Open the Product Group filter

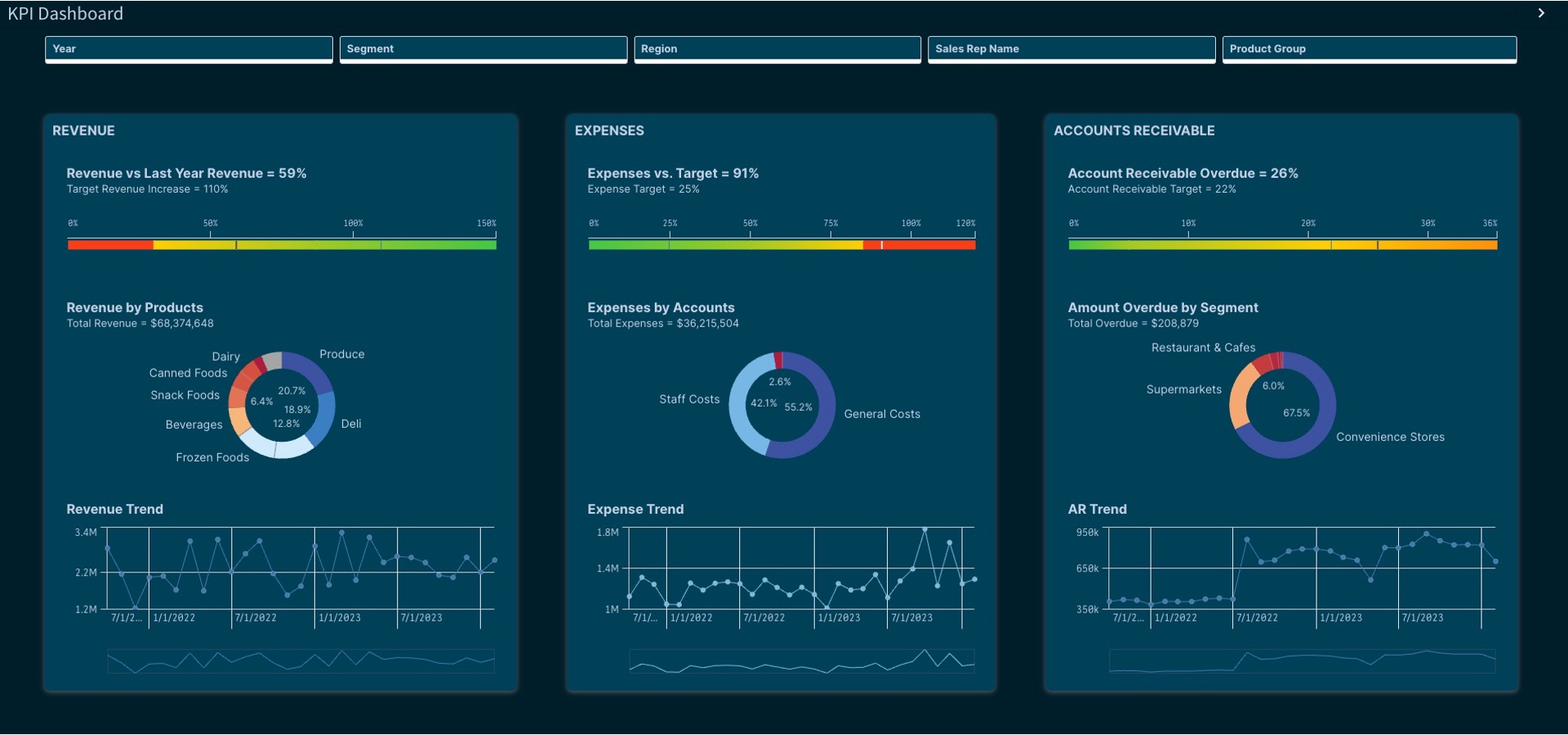tap(1370, 49)
